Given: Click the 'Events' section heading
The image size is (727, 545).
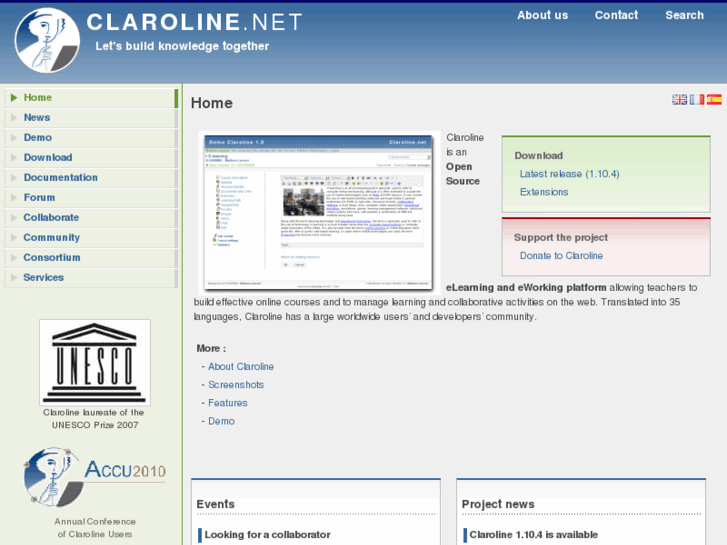Looking at the screenshot, I should [216, 504].
